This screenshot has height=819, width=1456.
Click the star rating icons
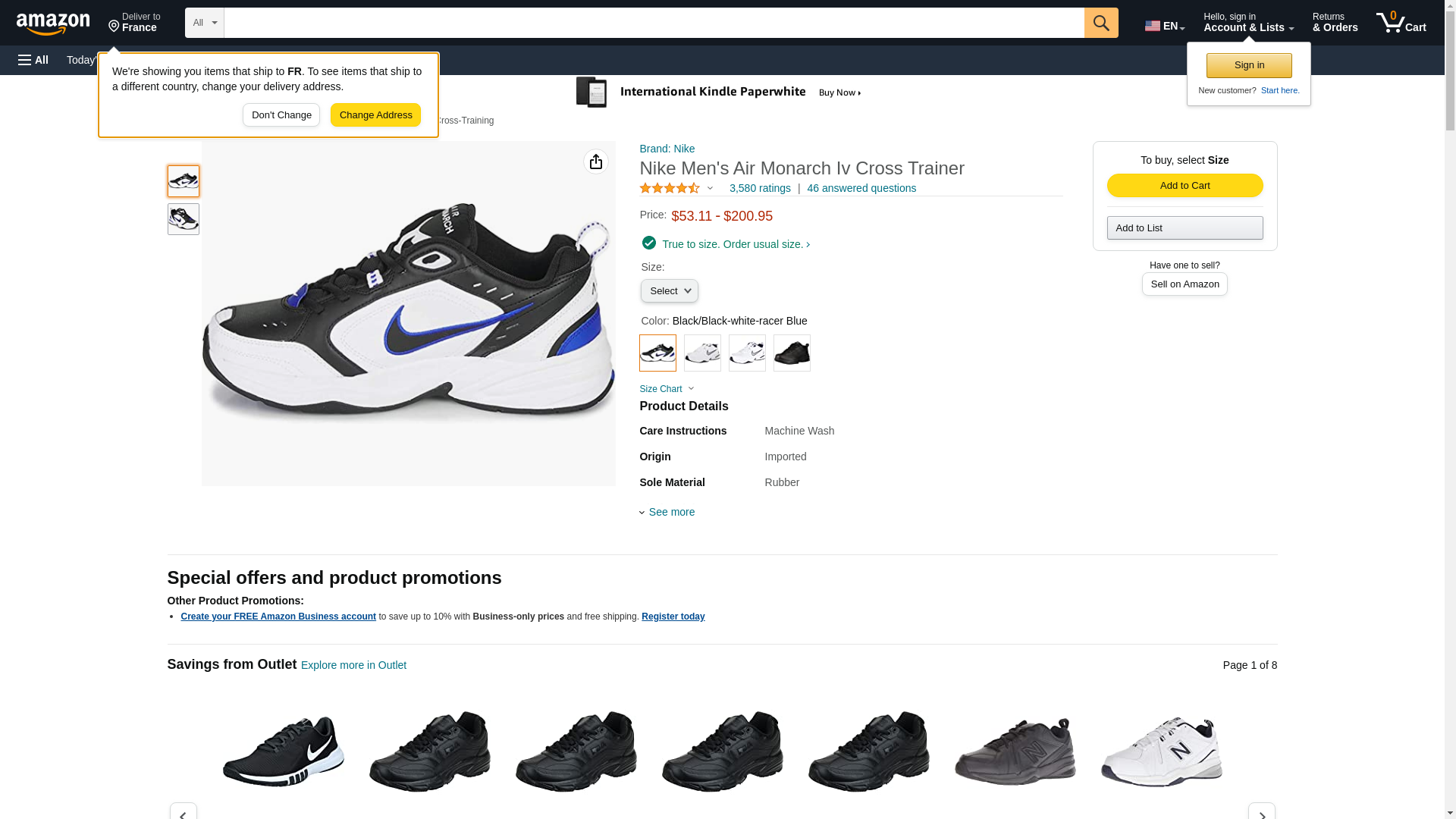pyautogui.click(x=670, y=188)
